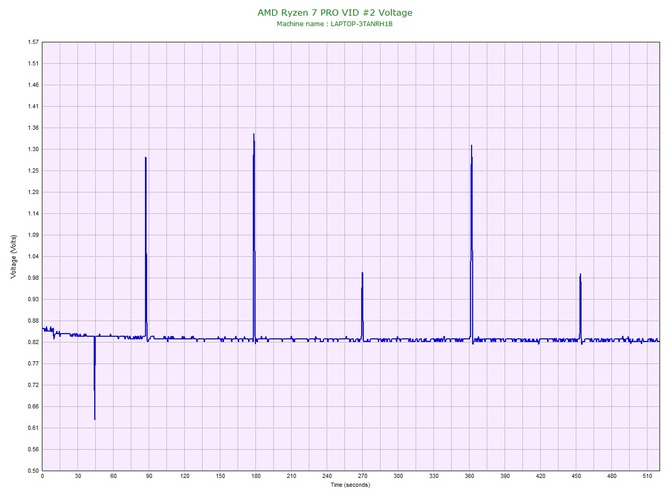Image resolution: width=670 pixels, height=502 pixels.
Task: Select the 180 seconds time axis label
Action: tap(256, 476)
